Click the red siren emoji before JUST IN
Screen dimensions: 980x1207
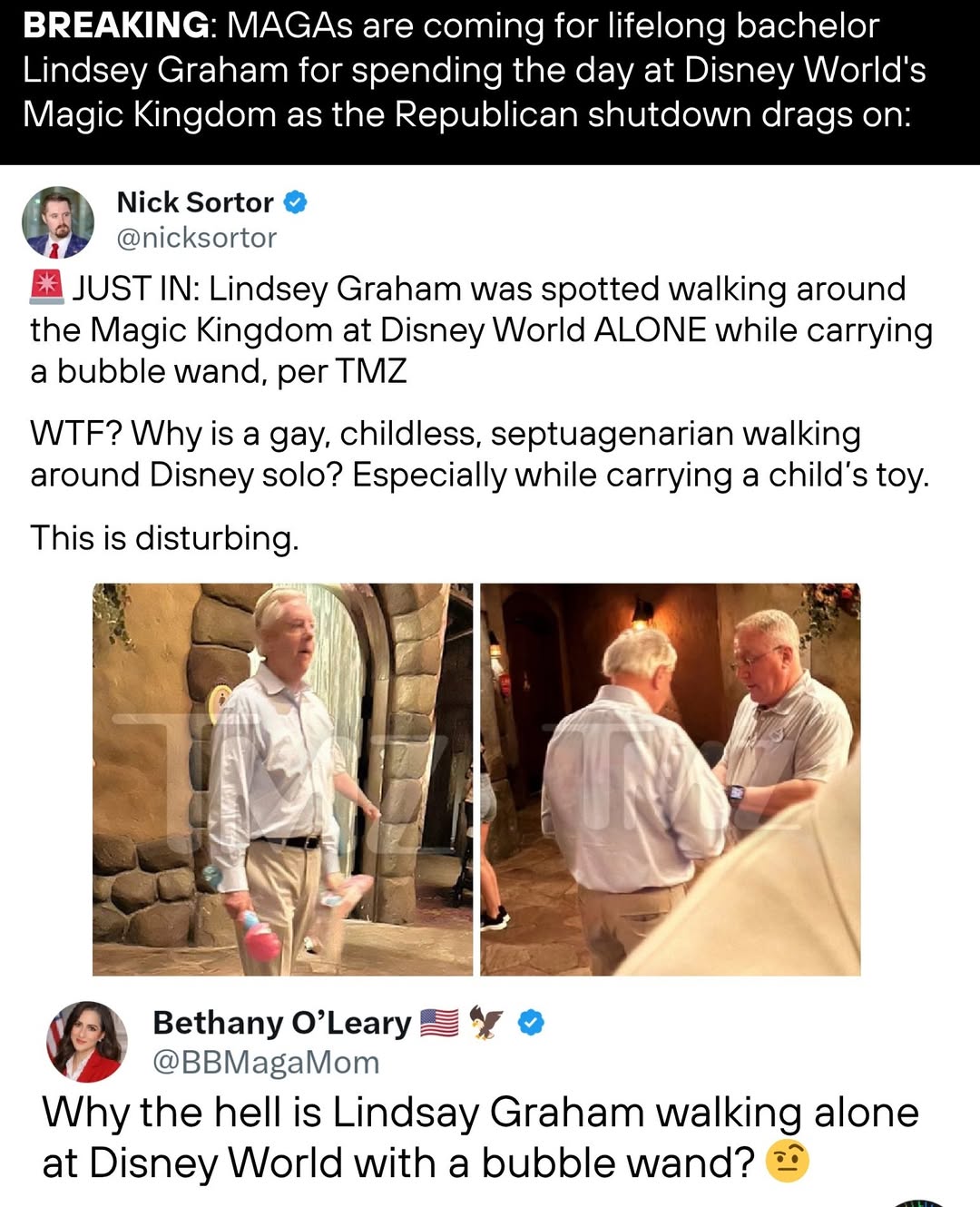(46, 287)
